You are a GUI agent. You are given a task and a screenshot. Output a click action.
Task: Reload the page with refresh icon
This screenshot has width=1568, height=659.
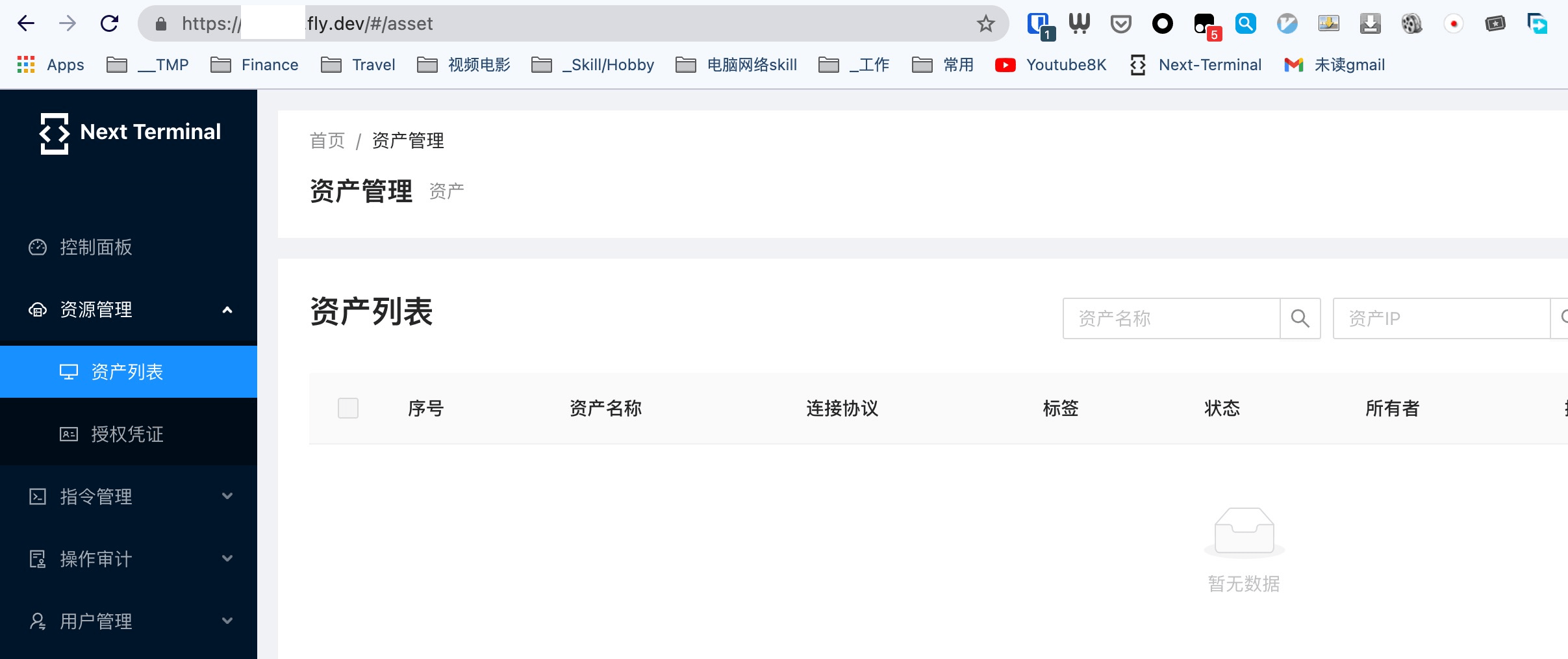109,23
